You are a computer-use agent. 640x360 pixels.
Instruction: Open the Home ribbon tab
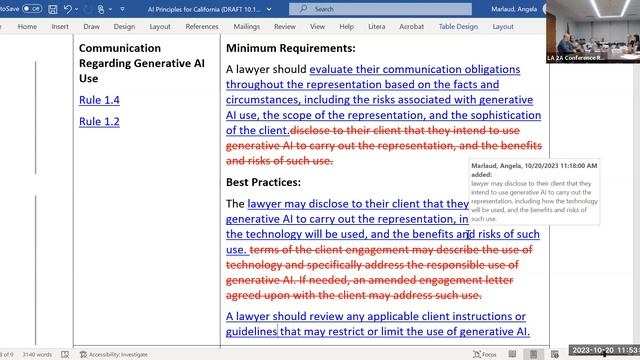click(x=27, y=27)
